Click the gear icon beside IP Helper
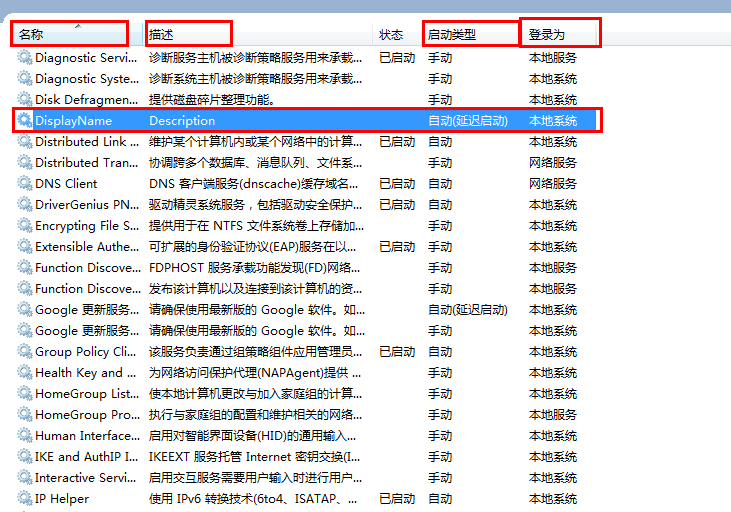The image size is (731, 512). [x=25, y=498]
